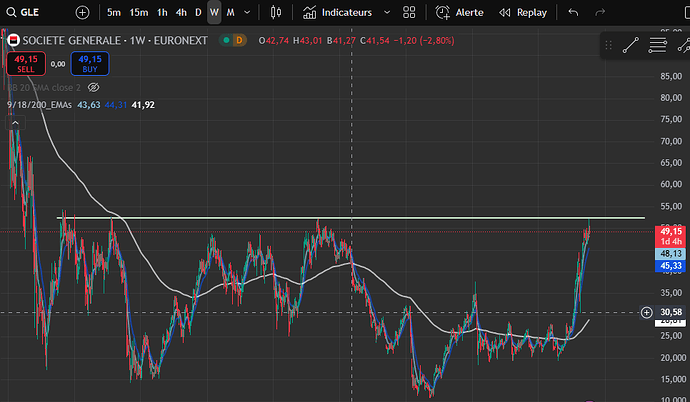
Task: Click the plus icon beside 30,58
Action: pyautogui.click(x=646, y=313)
